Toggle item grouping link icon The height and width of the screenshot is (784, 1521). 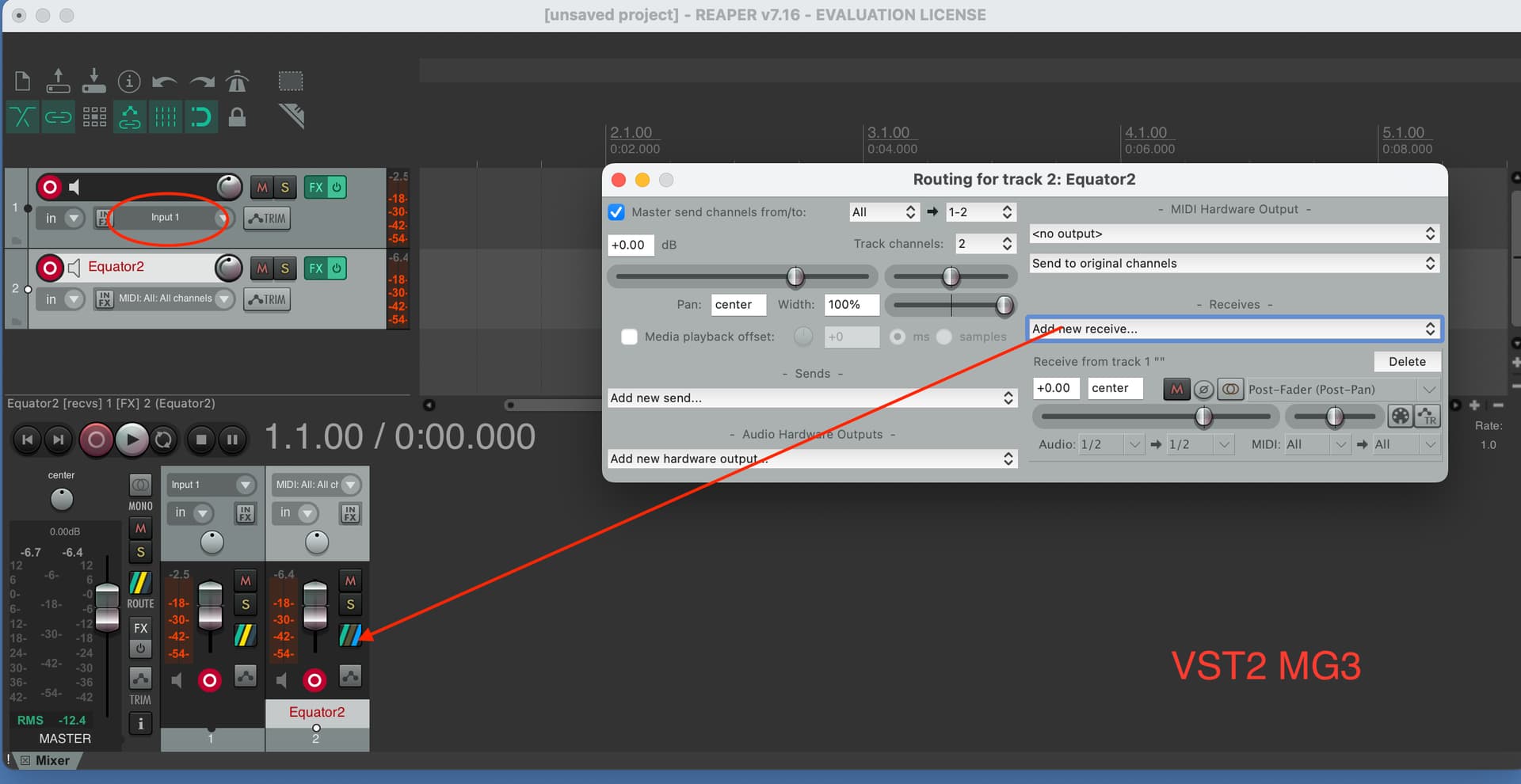pyautogui.click(x=58, y=118)
